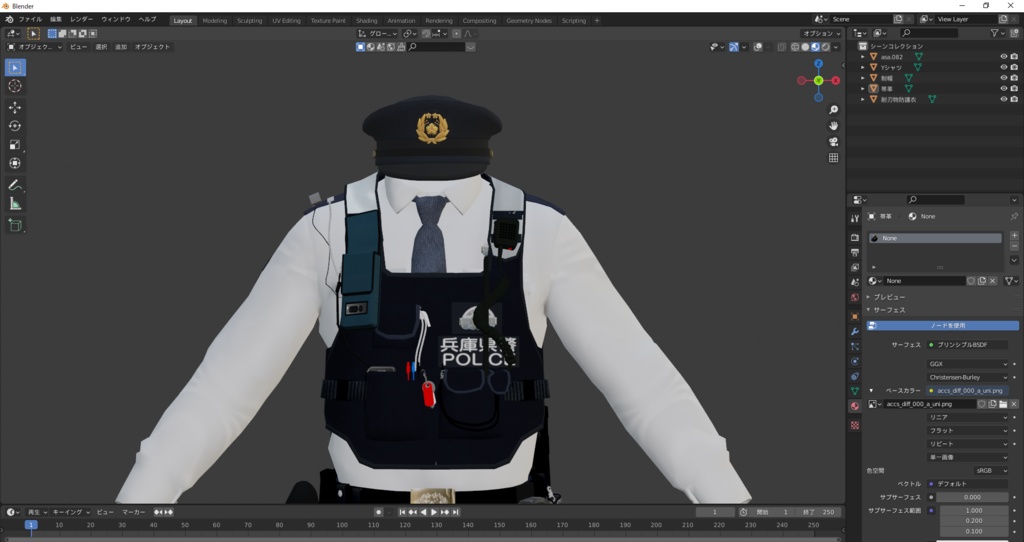The image size is (1024, 542).
Task: Pick the Measure tool
Action: (x=15, y=204)
